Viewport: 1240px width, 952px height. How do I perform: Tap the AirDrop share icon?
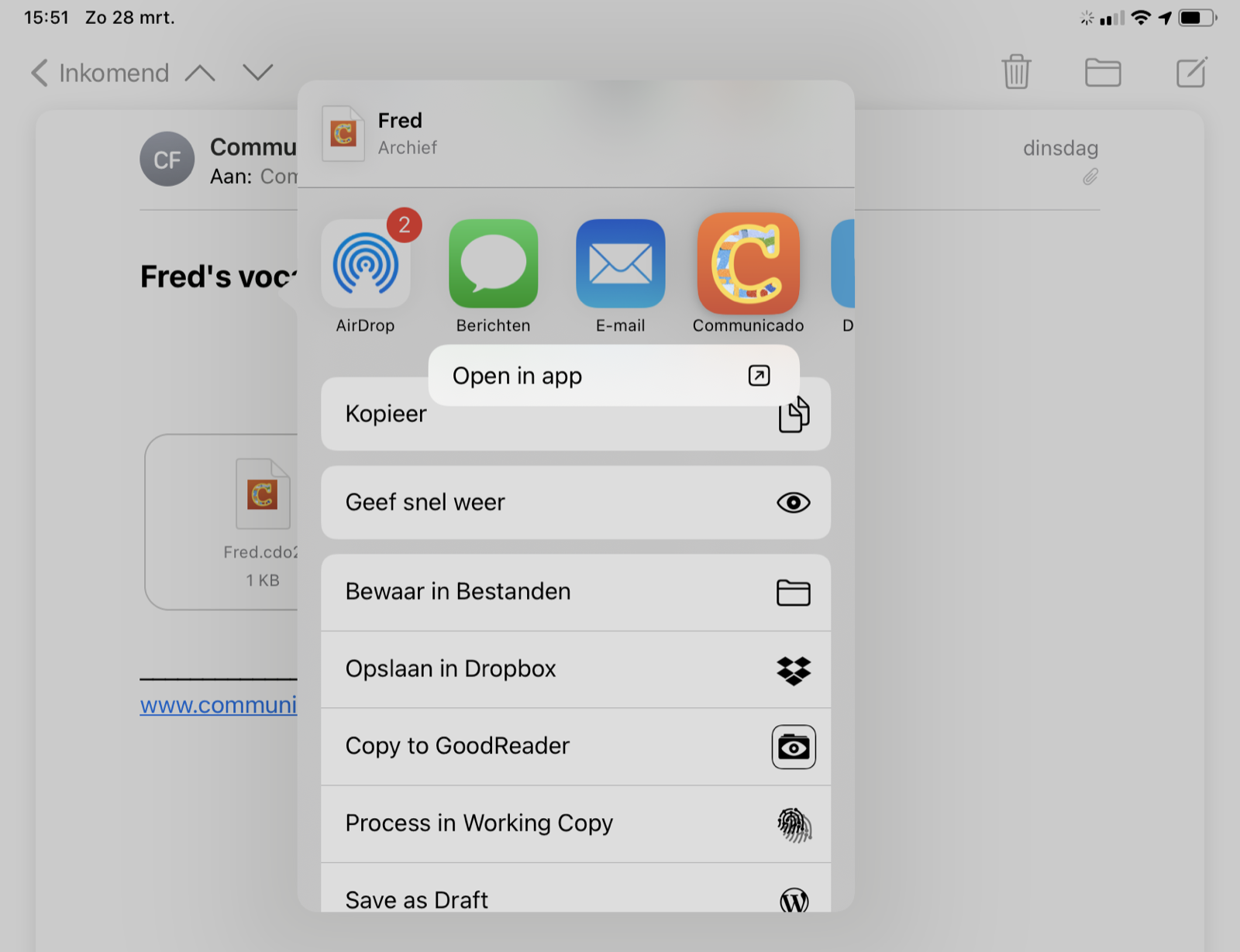[365, 263]
